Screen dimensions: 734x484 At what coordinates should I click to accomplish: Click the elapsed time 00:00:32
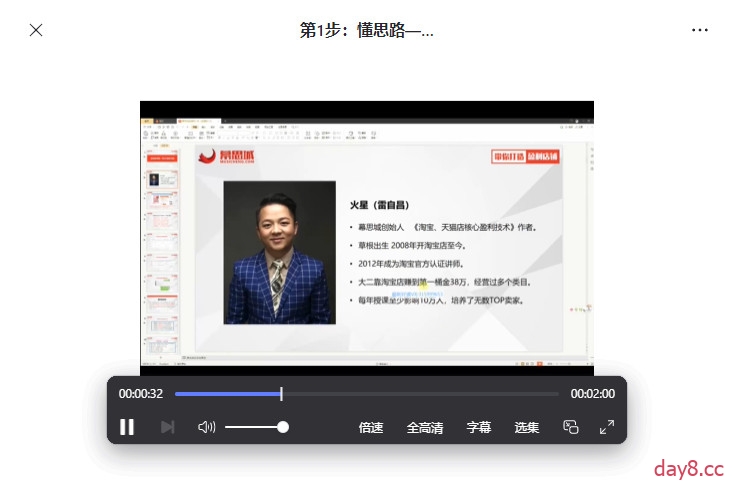point(141,394)
